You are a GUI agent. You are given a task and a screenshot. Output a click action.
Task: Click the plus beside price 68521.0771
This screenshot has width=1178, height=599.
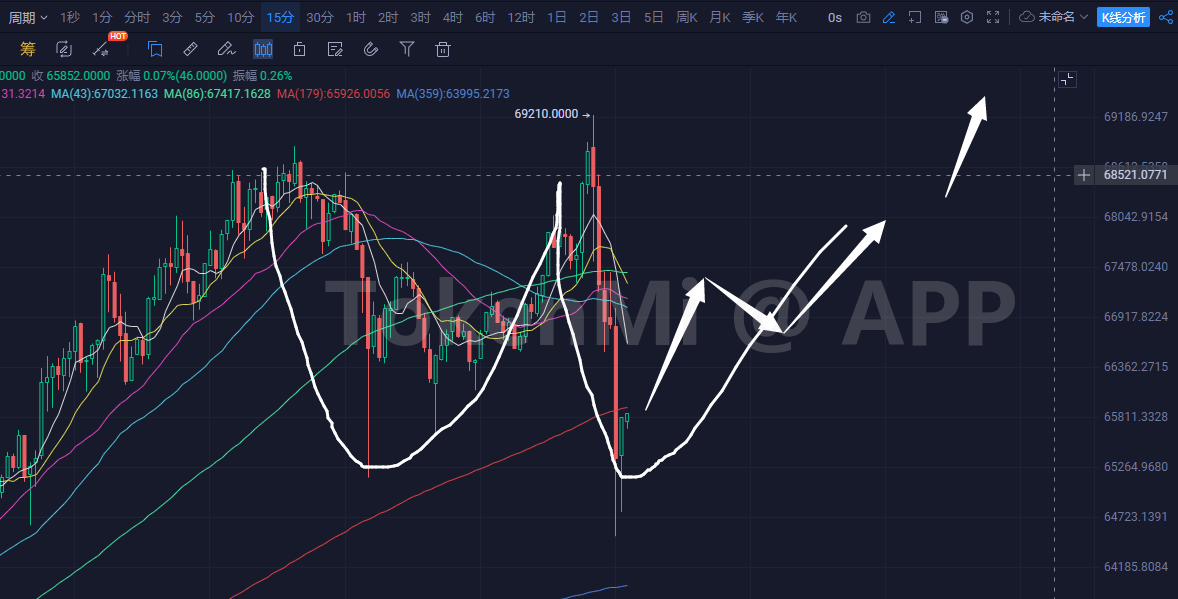pyautogui.click(x=1085, y=175)
